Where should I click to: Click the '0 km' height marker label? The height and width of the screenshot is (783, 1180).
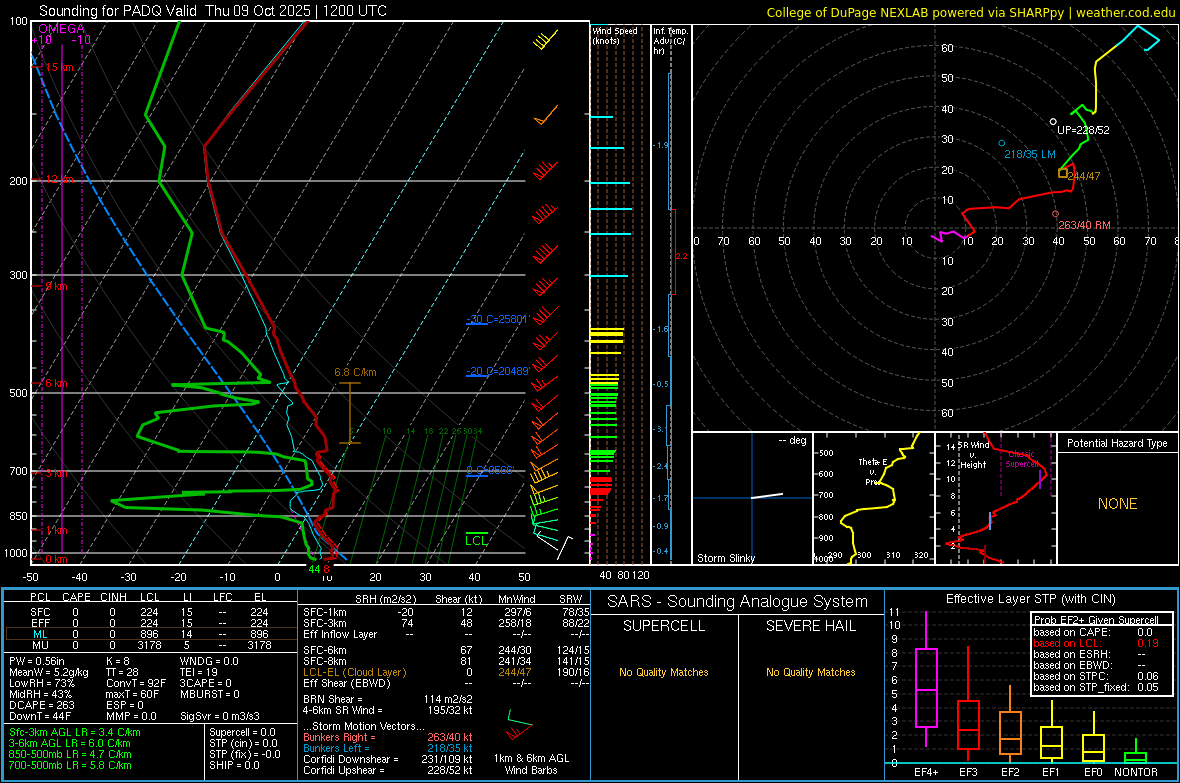pyautogui.click(x=56, y=559)
